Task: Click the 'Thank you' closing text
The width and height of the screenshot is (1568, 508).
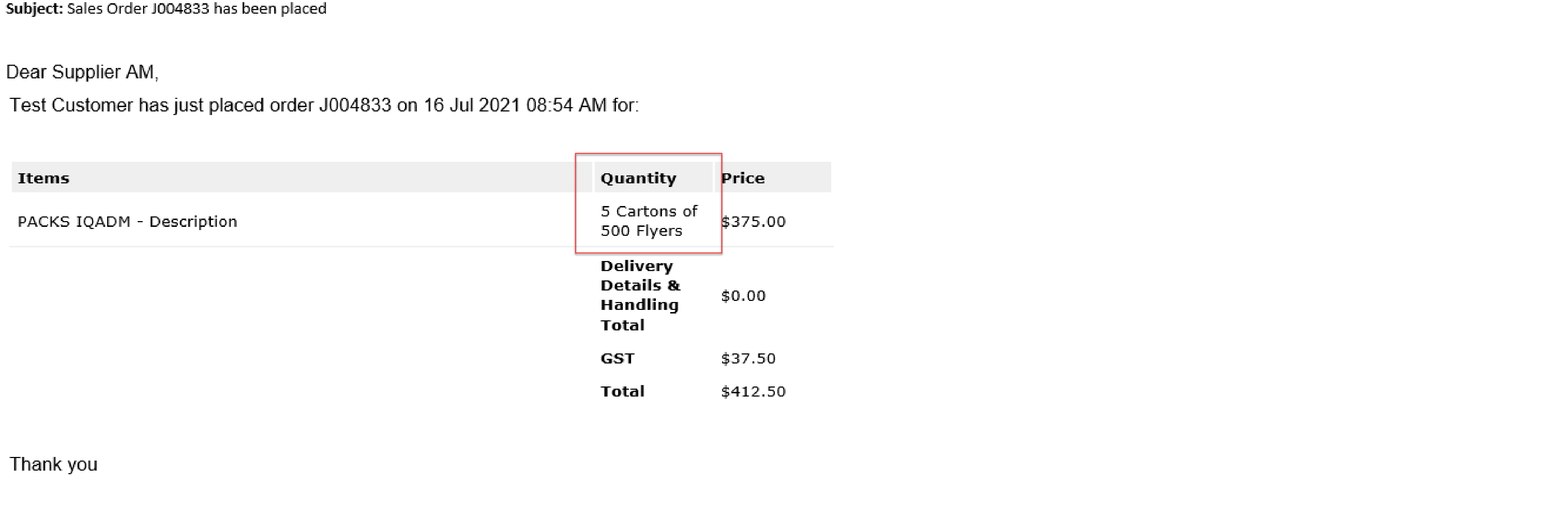Action: click(54, 464)
